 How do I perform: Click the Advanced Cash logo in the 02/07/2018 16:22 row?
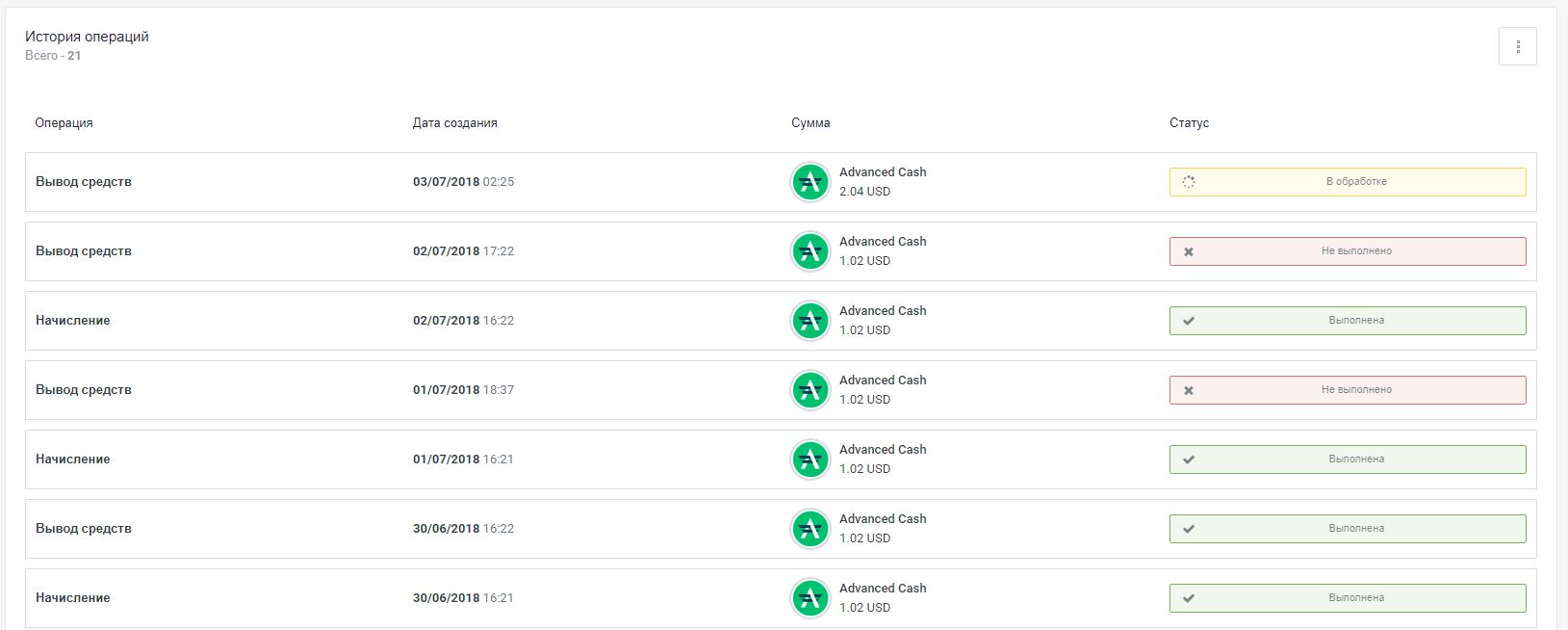click(x=810, y=321)
